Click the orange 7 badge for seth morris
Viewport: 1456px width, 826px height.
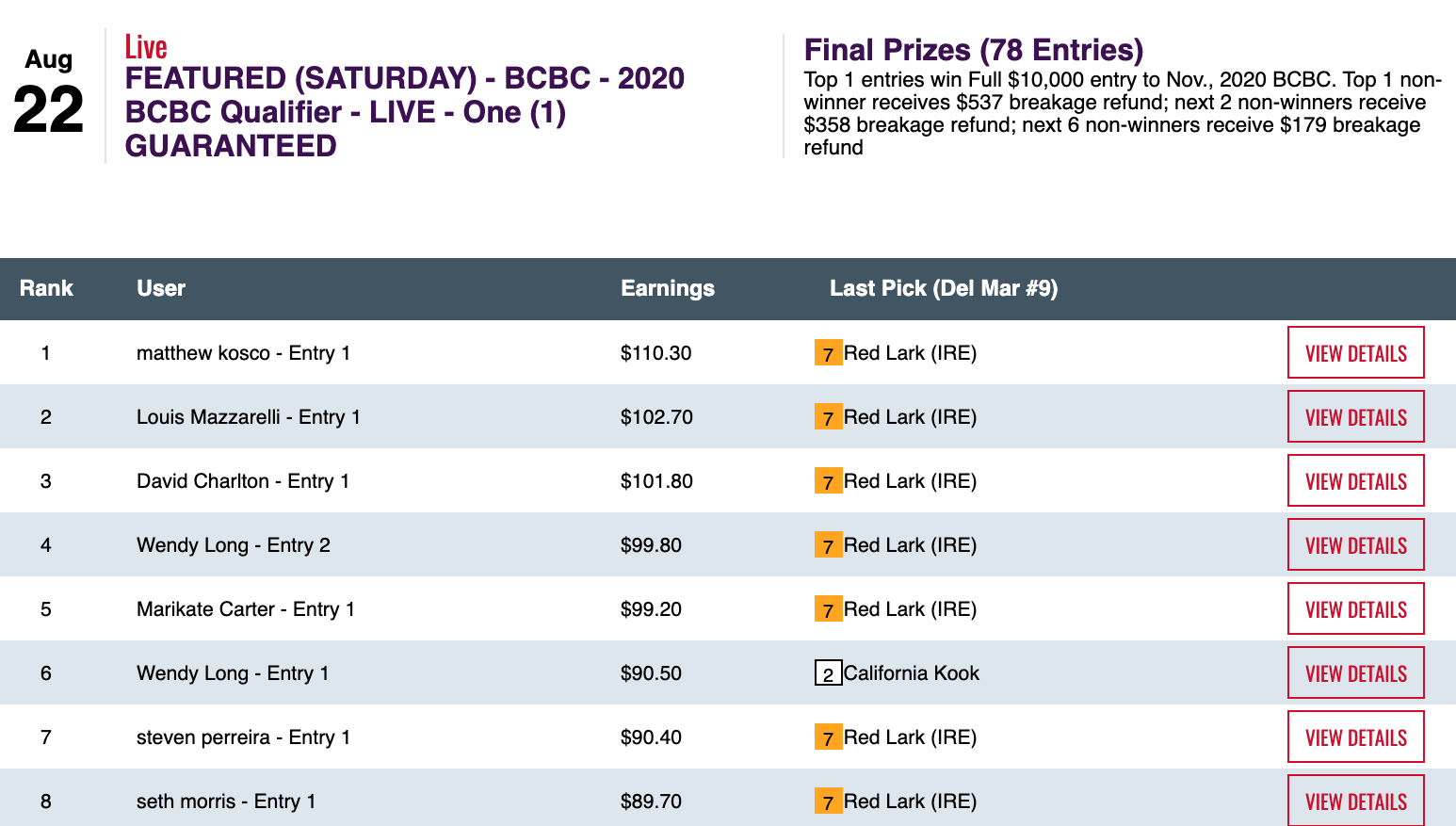tap(828, 802)
